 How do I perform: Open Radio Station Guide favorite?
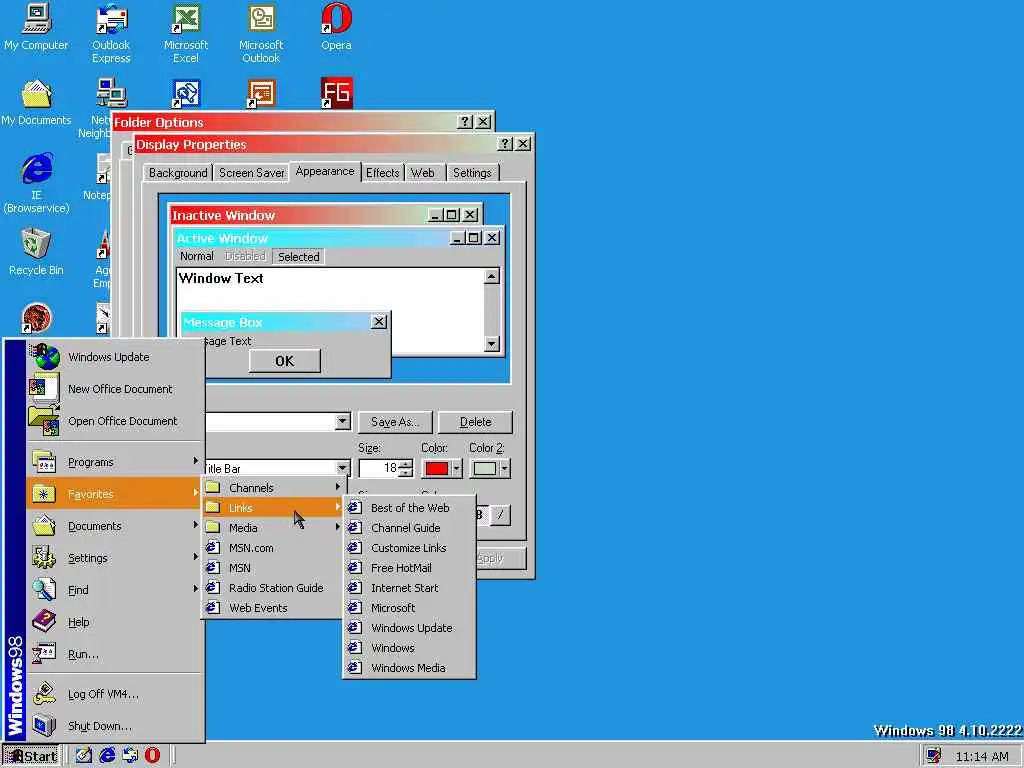pos(273,588)
